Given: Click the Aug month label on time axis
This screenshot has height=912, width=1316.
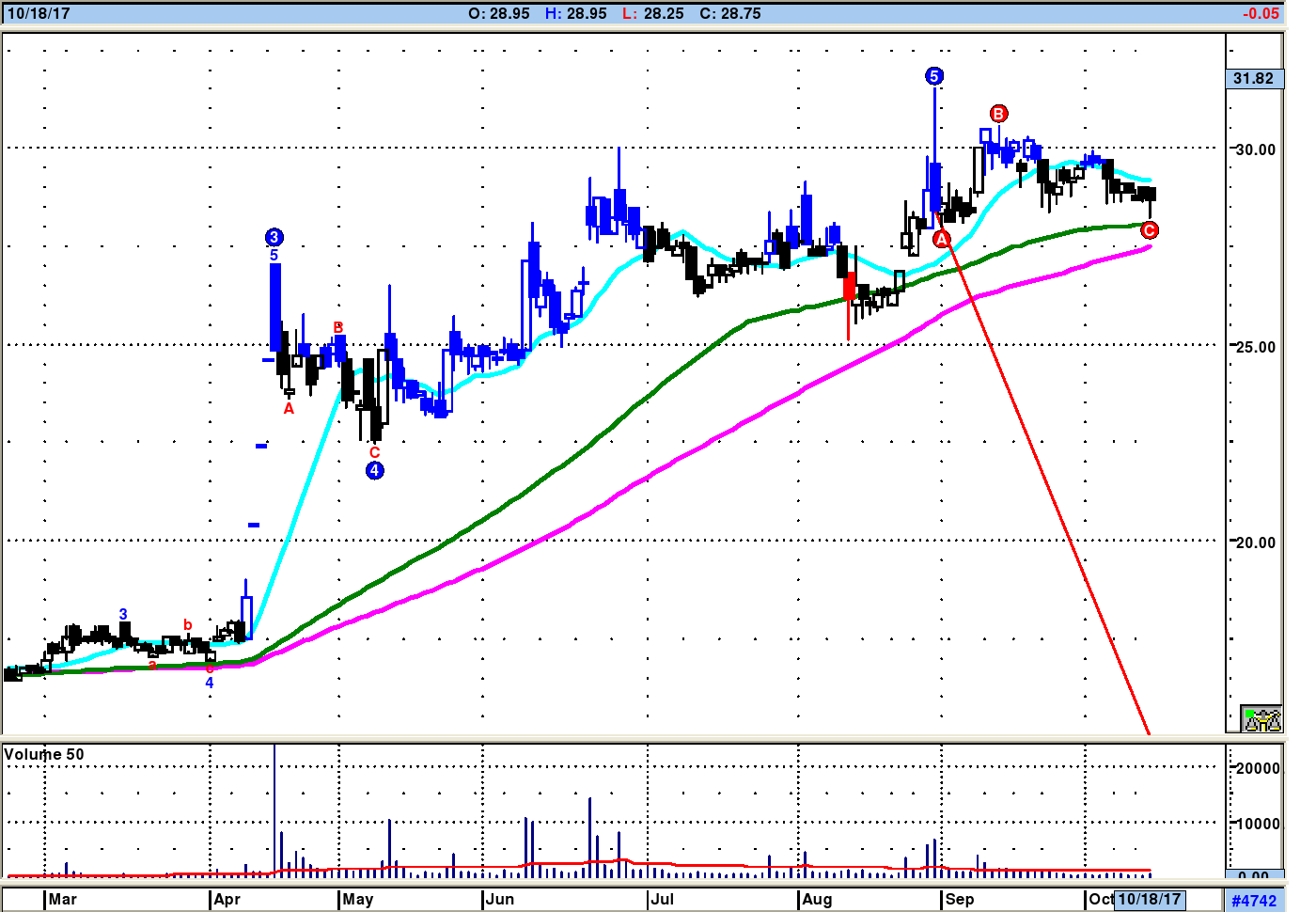Looking at the screenshot, I should coord(817,899).
